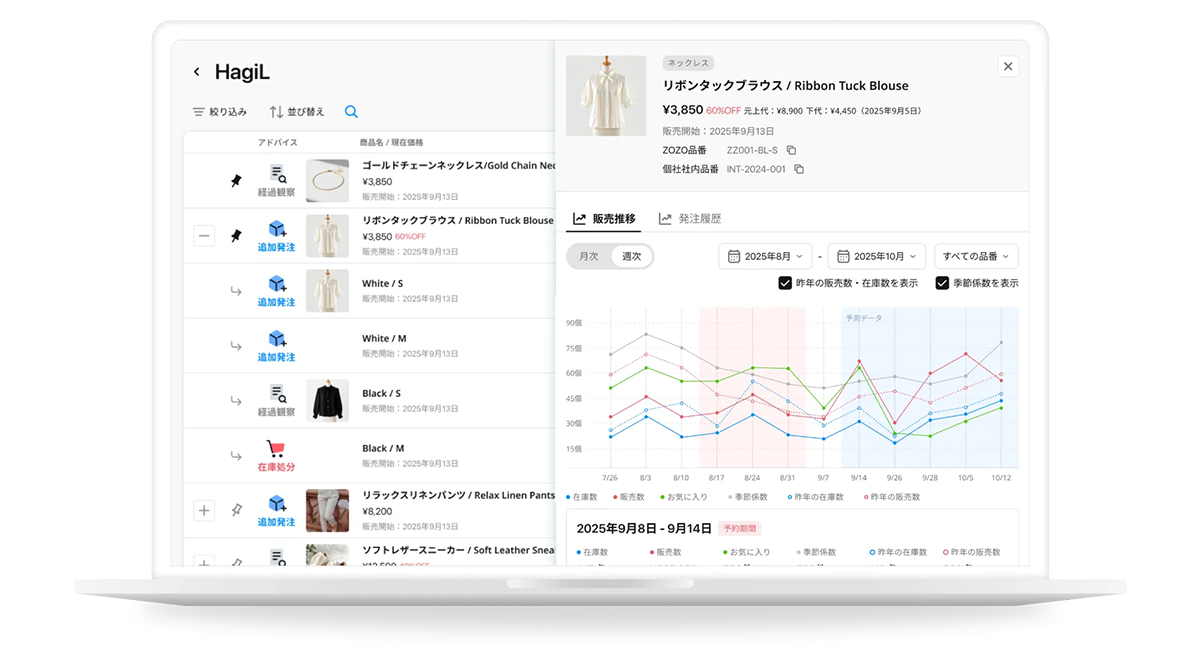The height and width of the screenshot is (664, 1200).
Task: Open the 2025年10月 end month picker
Action: click(877, 256)
